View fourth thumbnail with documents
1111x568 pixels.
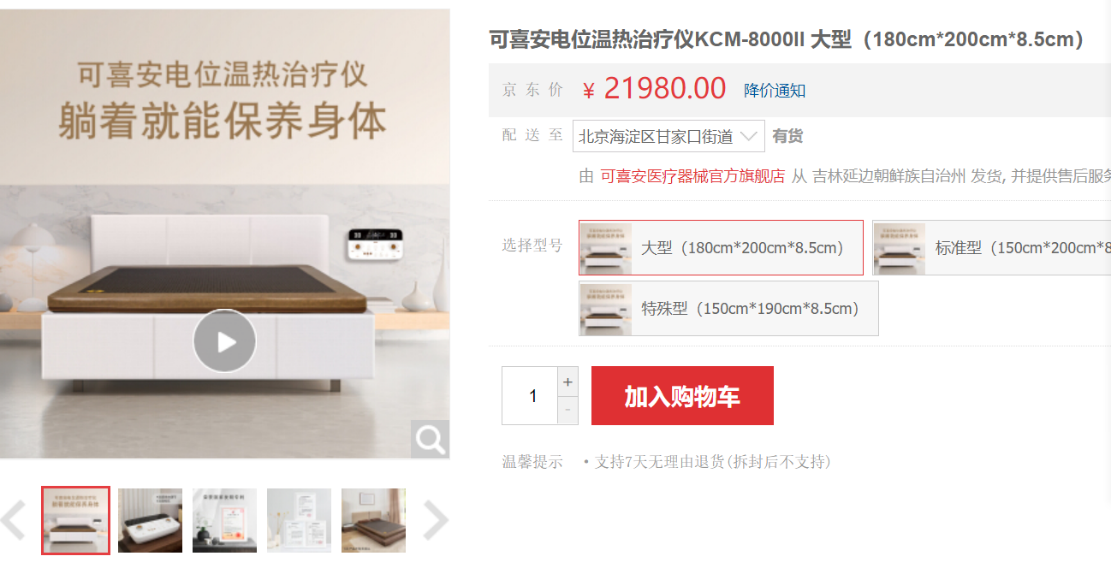pyautogui.click(x=299, y=520)
